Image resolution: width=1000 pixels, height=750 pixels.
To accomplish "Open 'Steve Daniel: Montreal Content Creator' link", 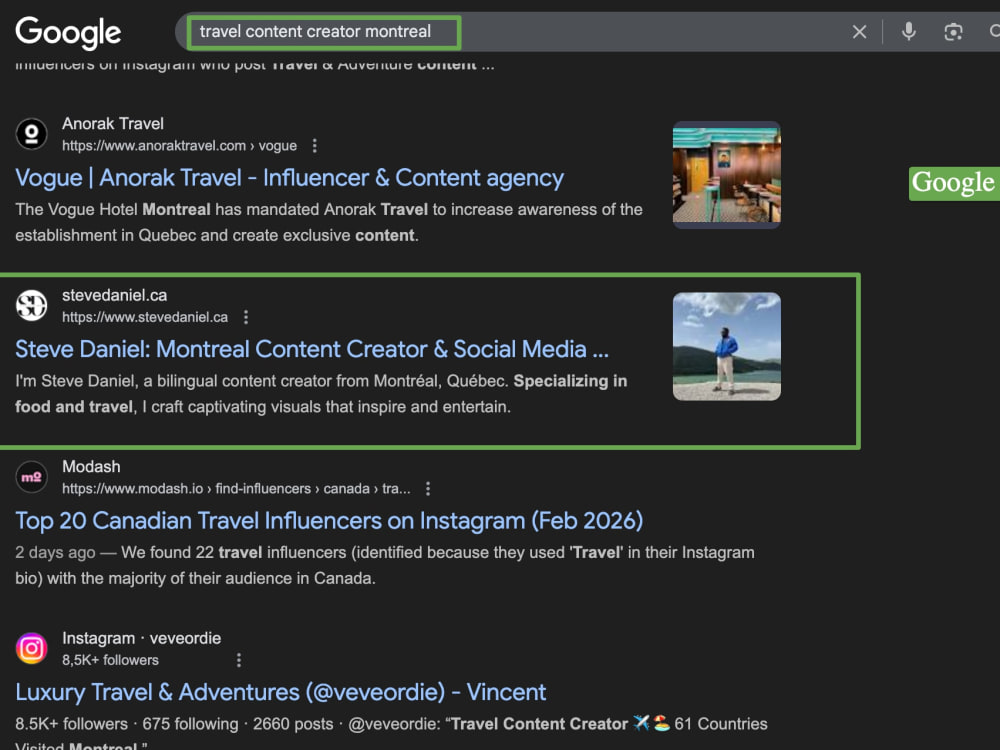I will [x=312, y=349].
